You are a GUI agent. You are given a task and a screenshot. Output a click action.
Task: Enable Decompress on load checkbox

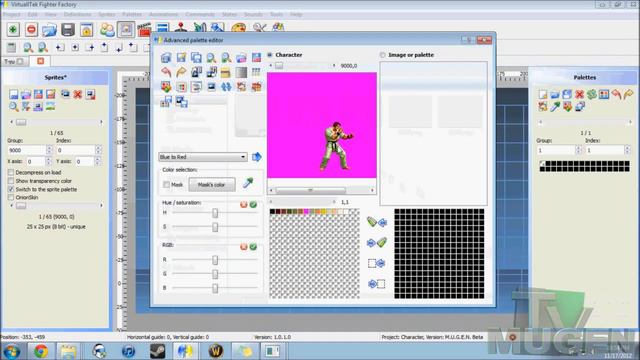tap(11, 172)
